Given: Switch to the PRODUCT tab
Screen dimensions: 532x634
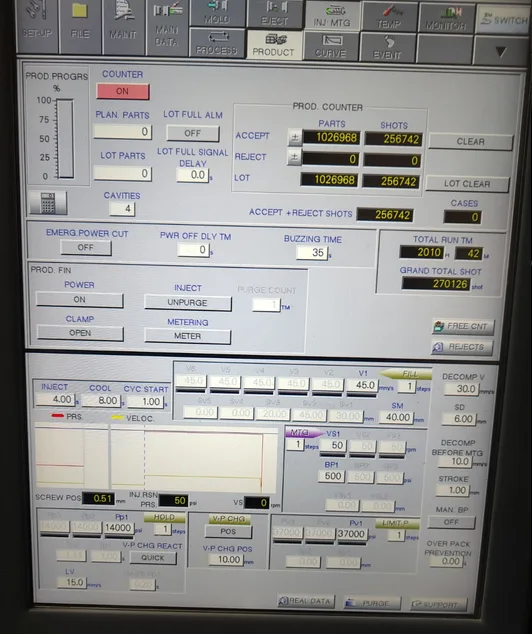Looking at the screenshot, I should [x=274, y=45].
